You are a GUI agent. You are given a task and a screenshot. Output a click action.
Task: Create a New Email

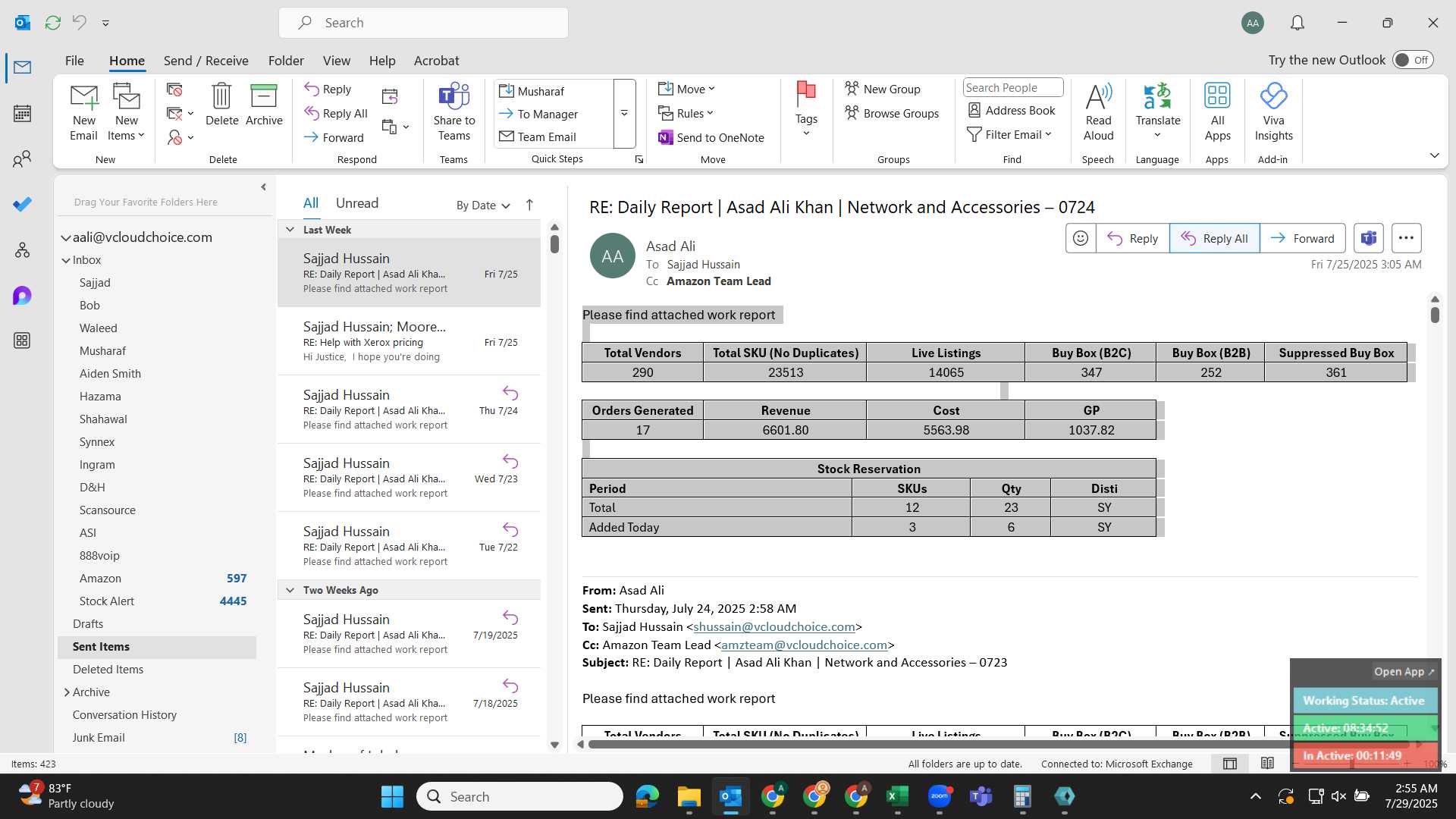(83, 112)
